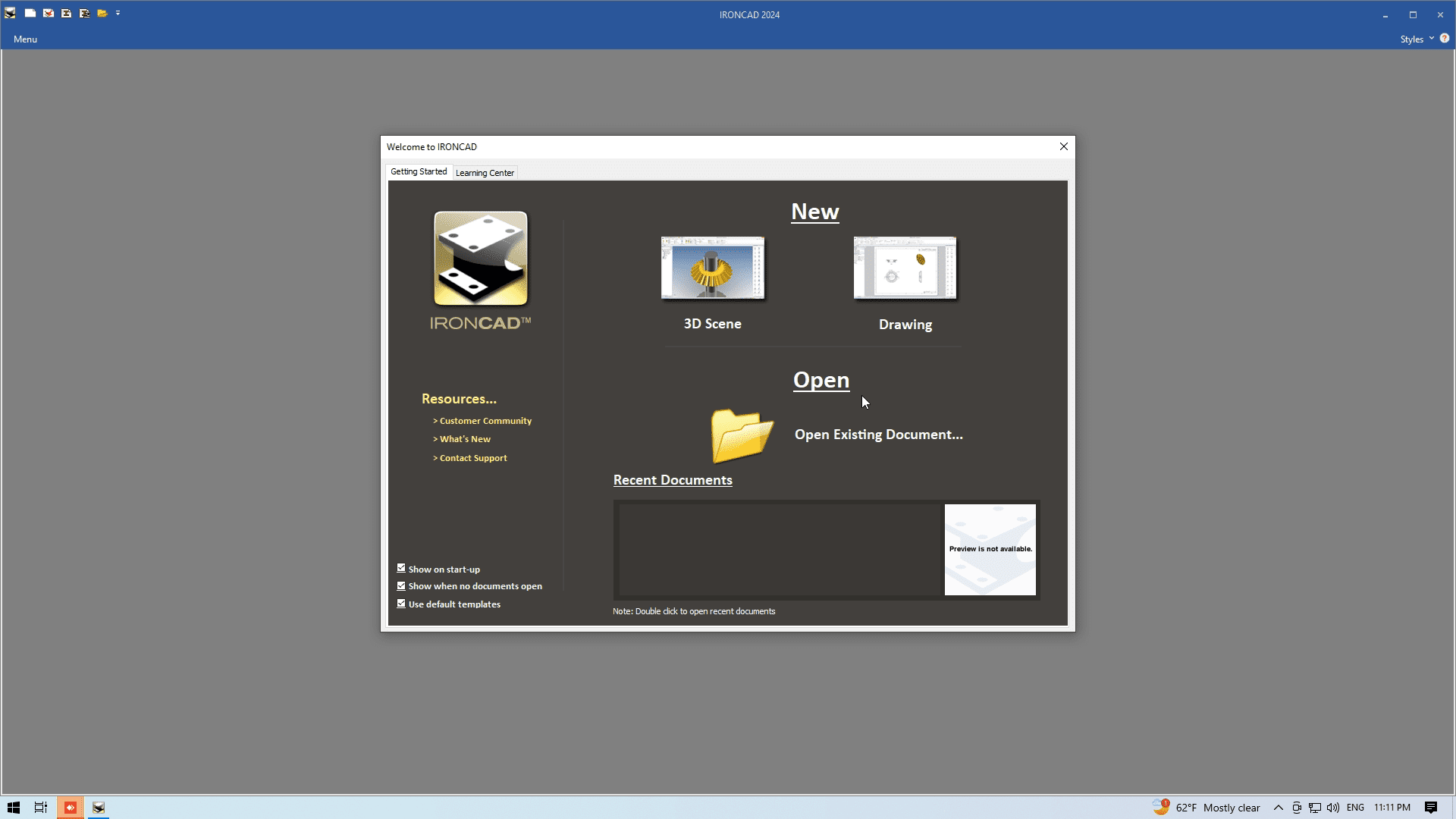Open Task View on the taskbar
This screenshot has height=819, width=1456.
[41, 808]
